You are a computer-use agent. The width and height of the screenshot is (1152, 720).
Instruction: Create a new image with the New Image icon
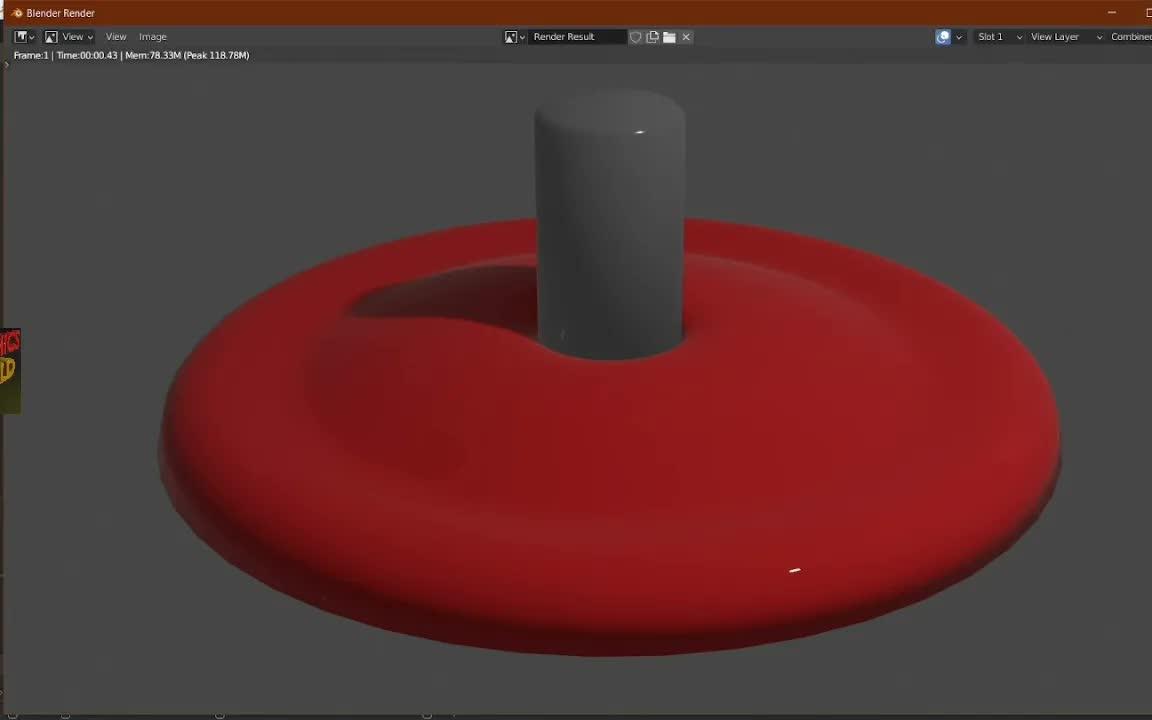coord(652,36)
